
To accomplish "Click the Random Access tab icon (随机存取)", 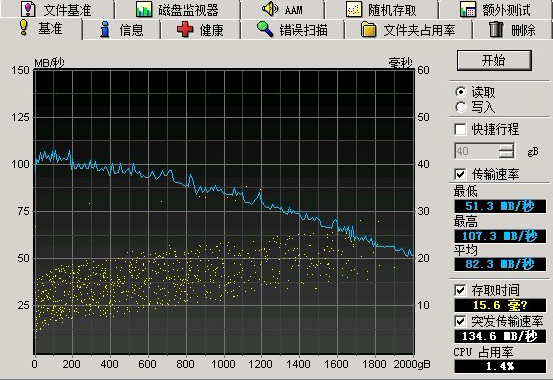I will pos(354,10).
